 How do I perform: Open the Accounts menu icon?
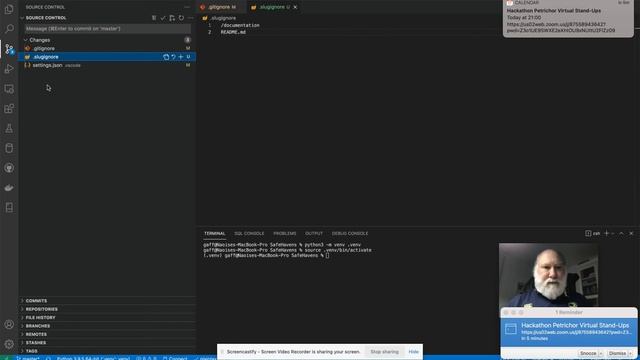(x=9, y=324)
